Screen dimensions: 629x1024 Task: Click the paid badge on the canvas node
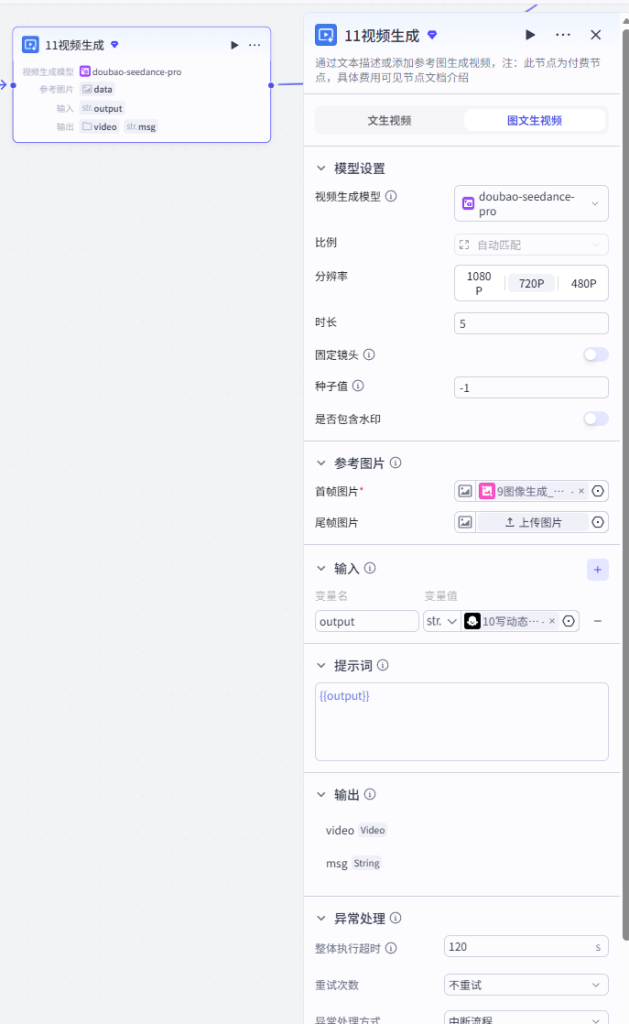(115, 44)
